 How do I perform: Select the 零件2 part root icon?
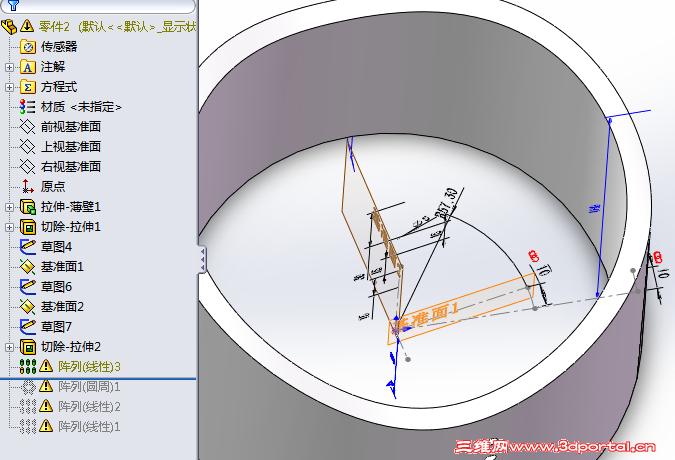coord(9,27)
